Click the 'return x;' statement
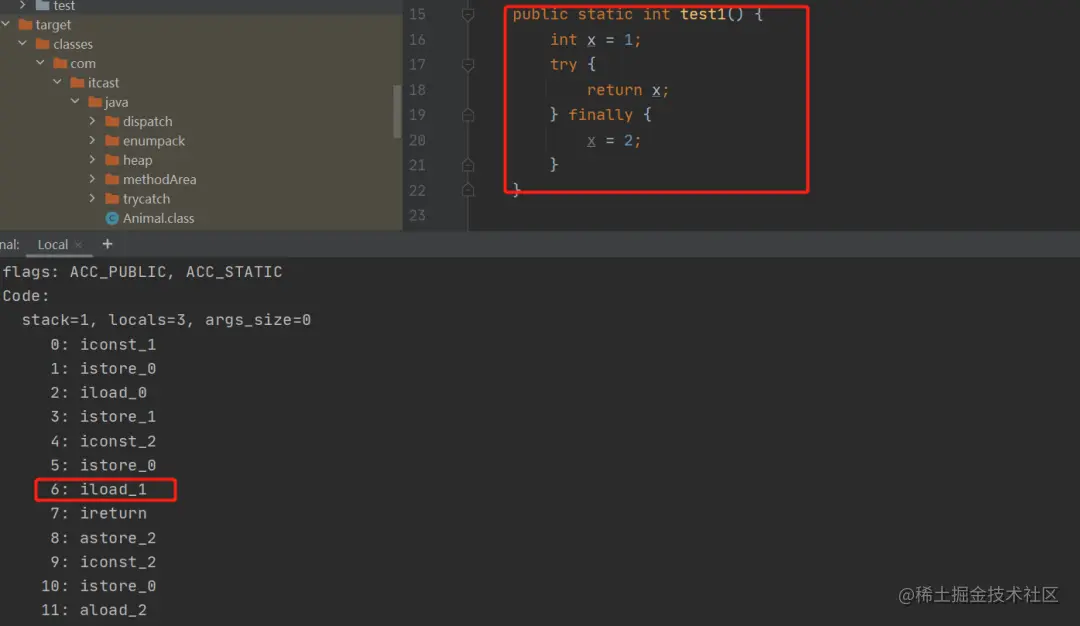 click(x=627, y=90)
